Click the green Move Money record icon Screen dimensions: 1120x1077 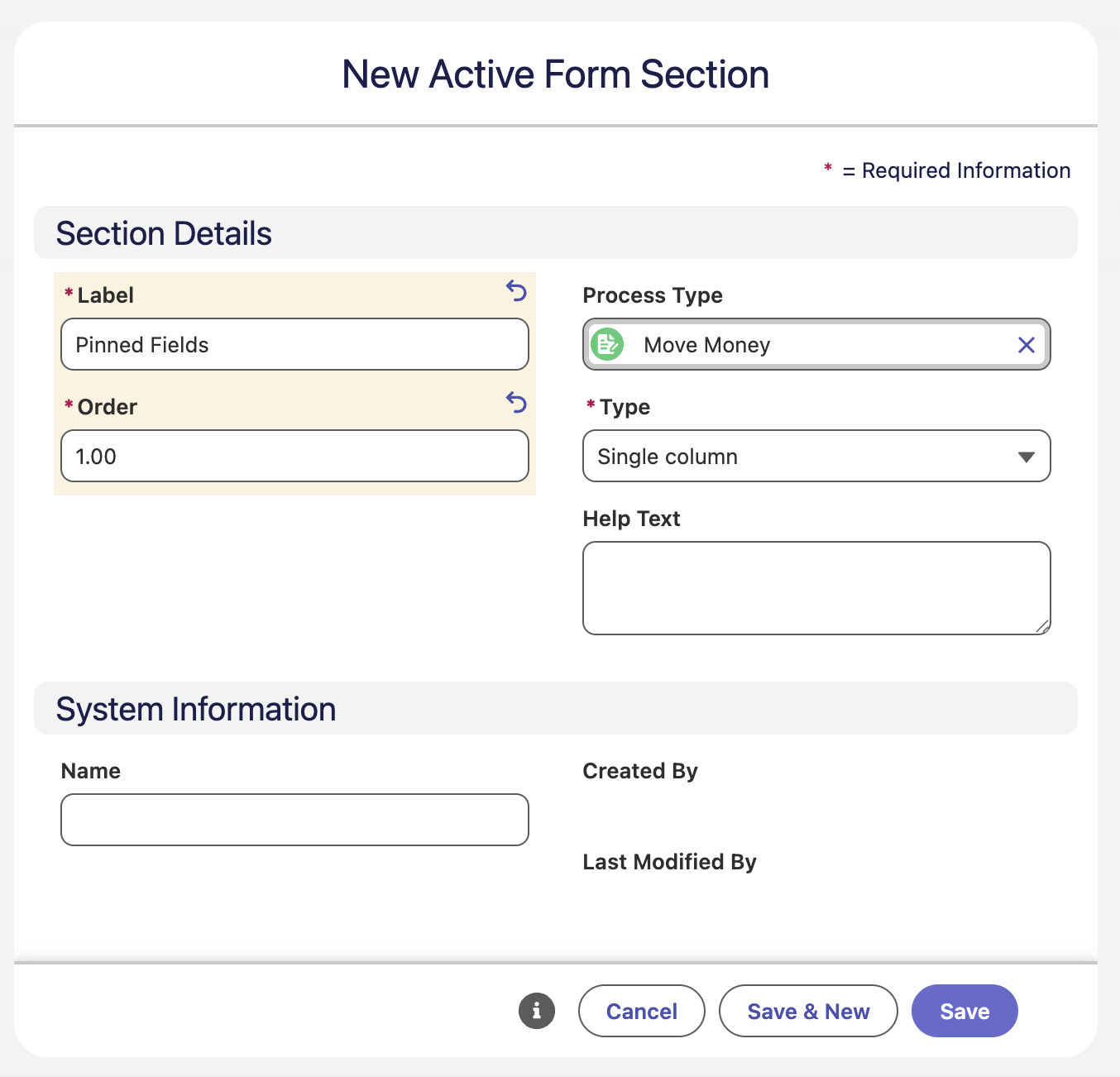click(607, 345)
